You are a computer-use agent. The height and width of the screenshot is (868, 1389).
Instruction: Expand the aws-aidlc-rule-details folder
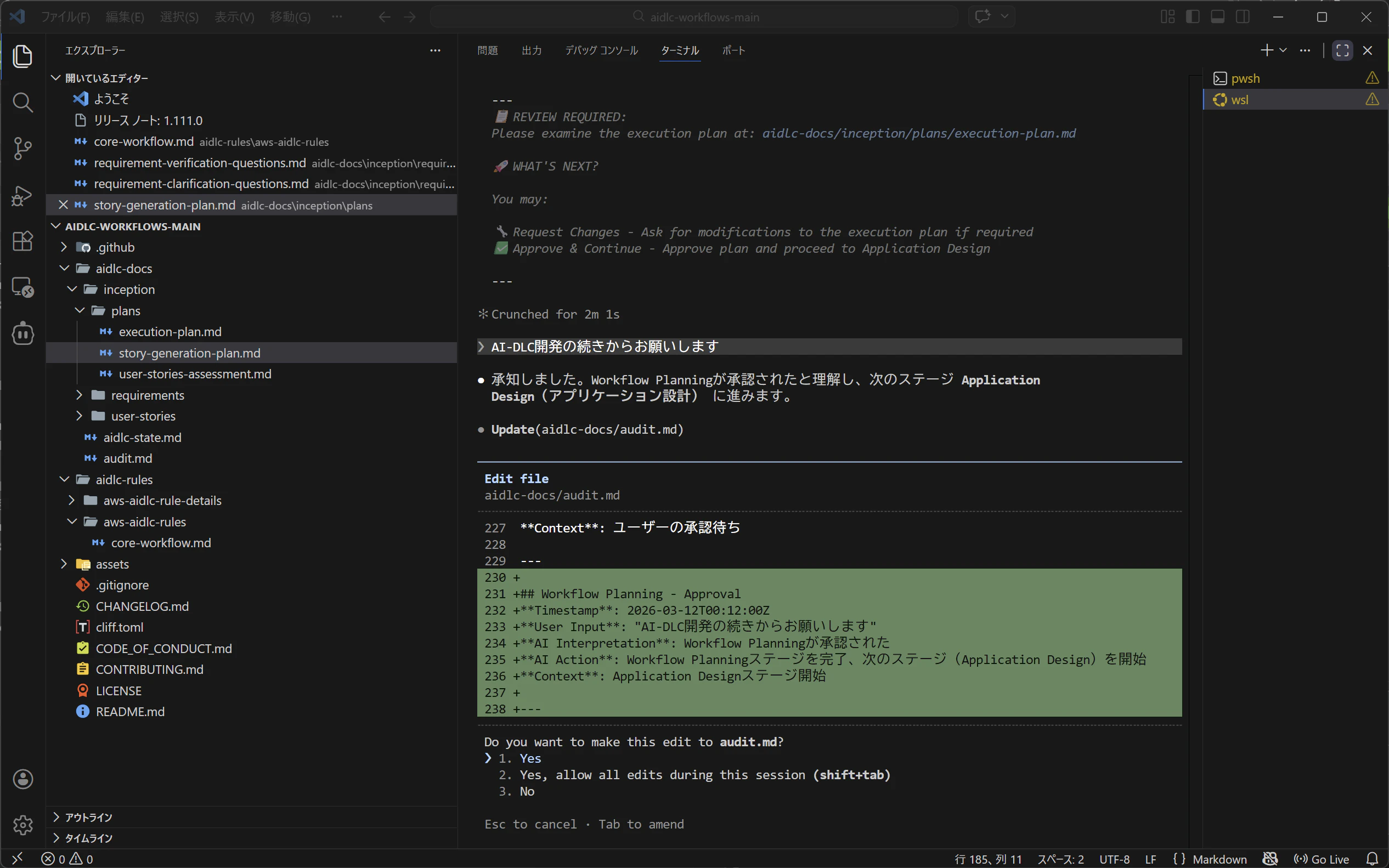coord(72,501)
